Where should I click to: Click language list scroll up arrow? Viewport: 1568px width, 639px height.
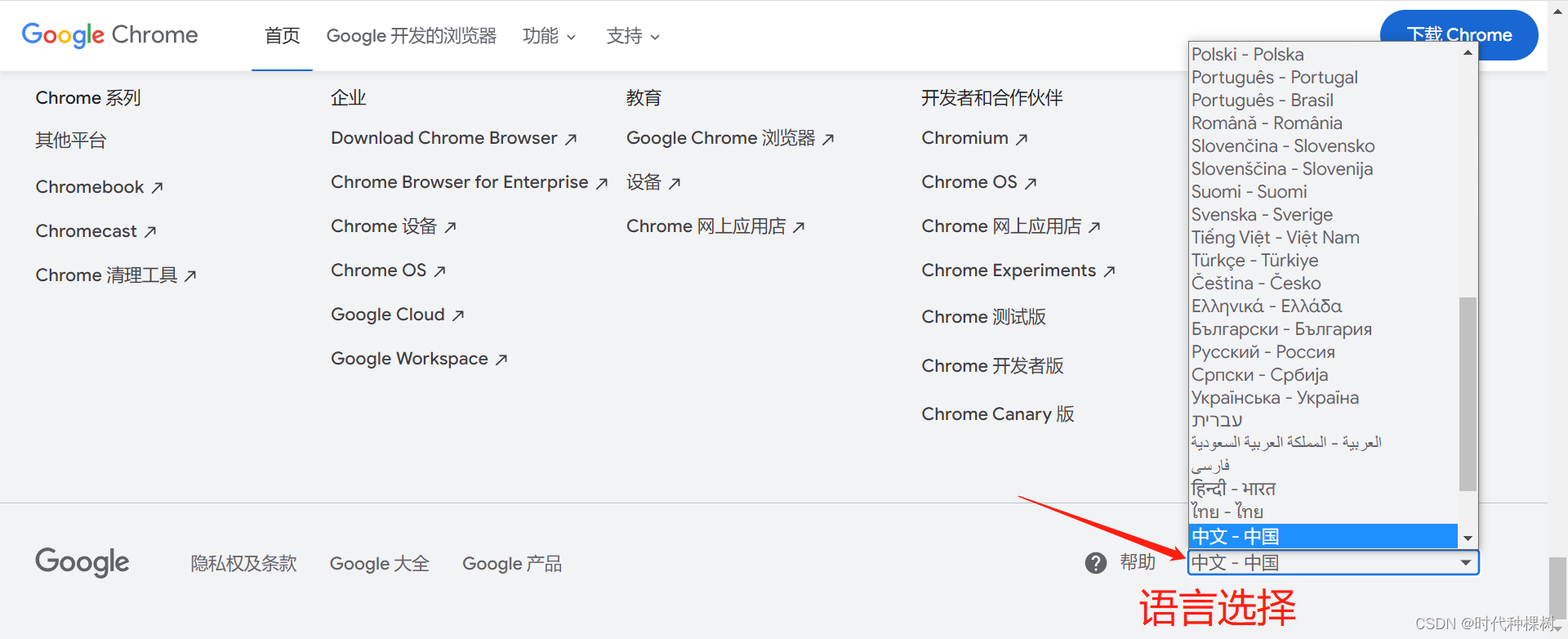pyautogui.click(x=1468, y=52)
